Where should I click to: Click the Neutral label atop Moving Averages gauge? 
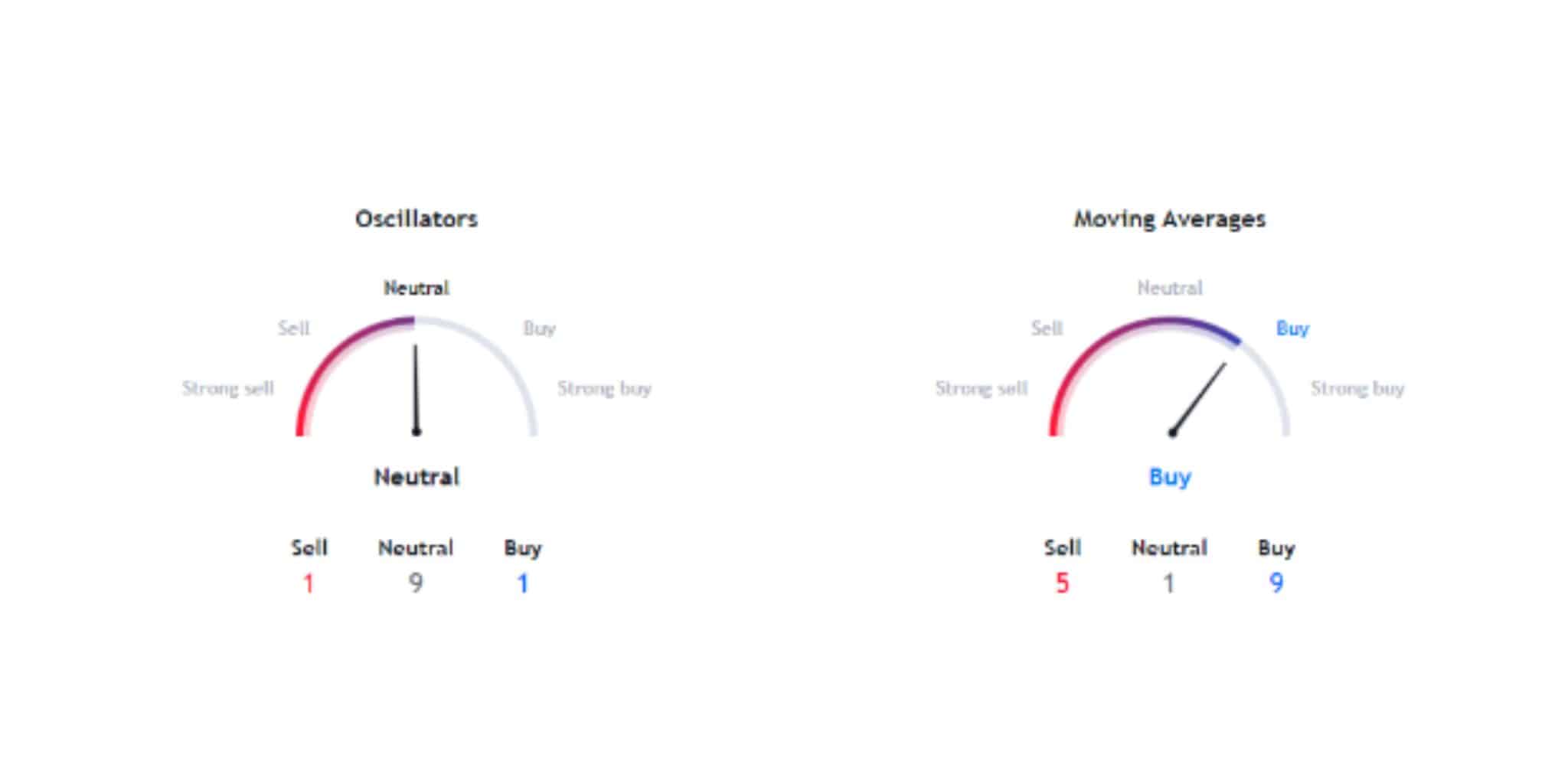pos(1169,288)
